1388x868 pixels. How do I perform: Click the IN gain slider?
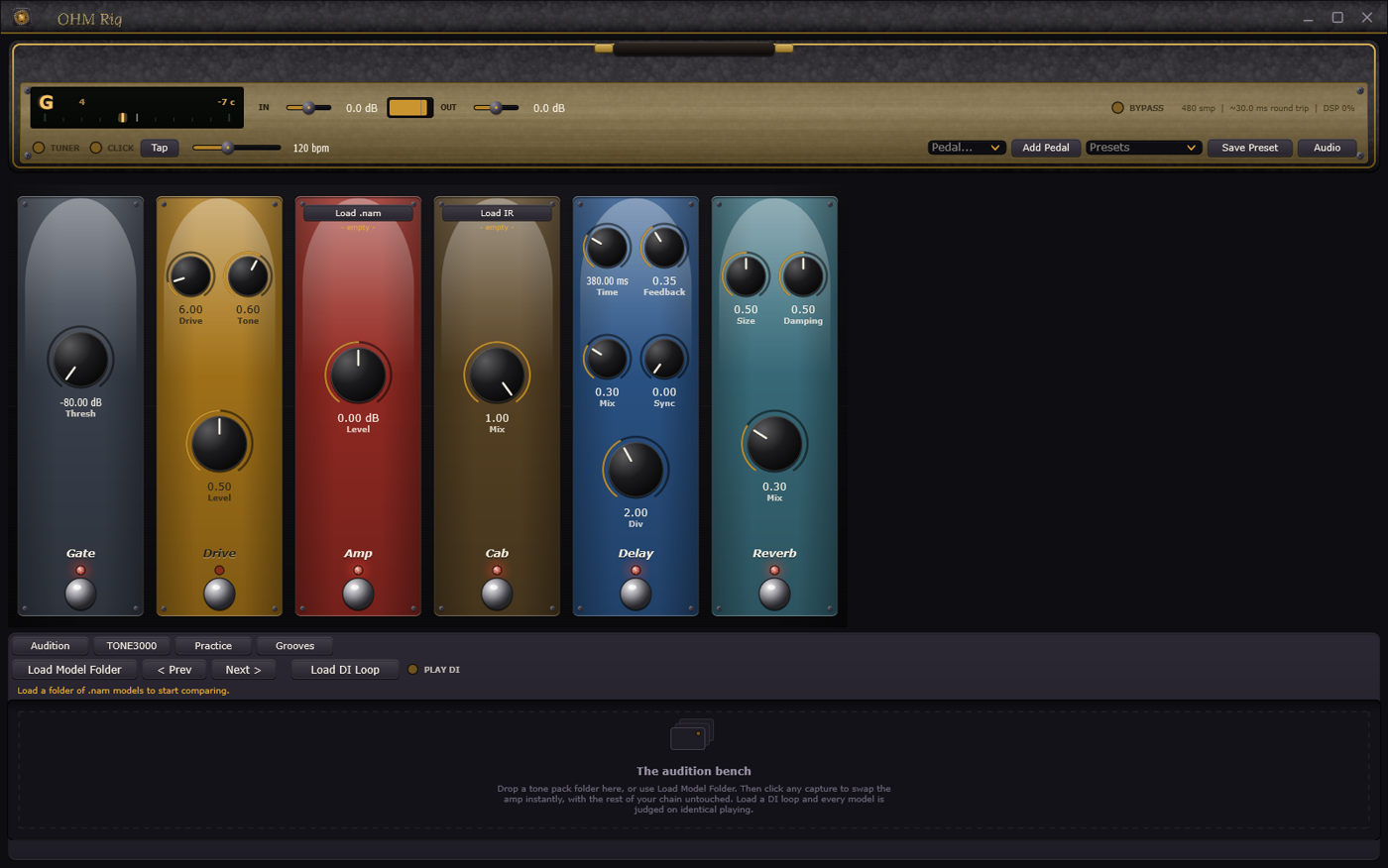pyautogui.click(x=308, y=108)
